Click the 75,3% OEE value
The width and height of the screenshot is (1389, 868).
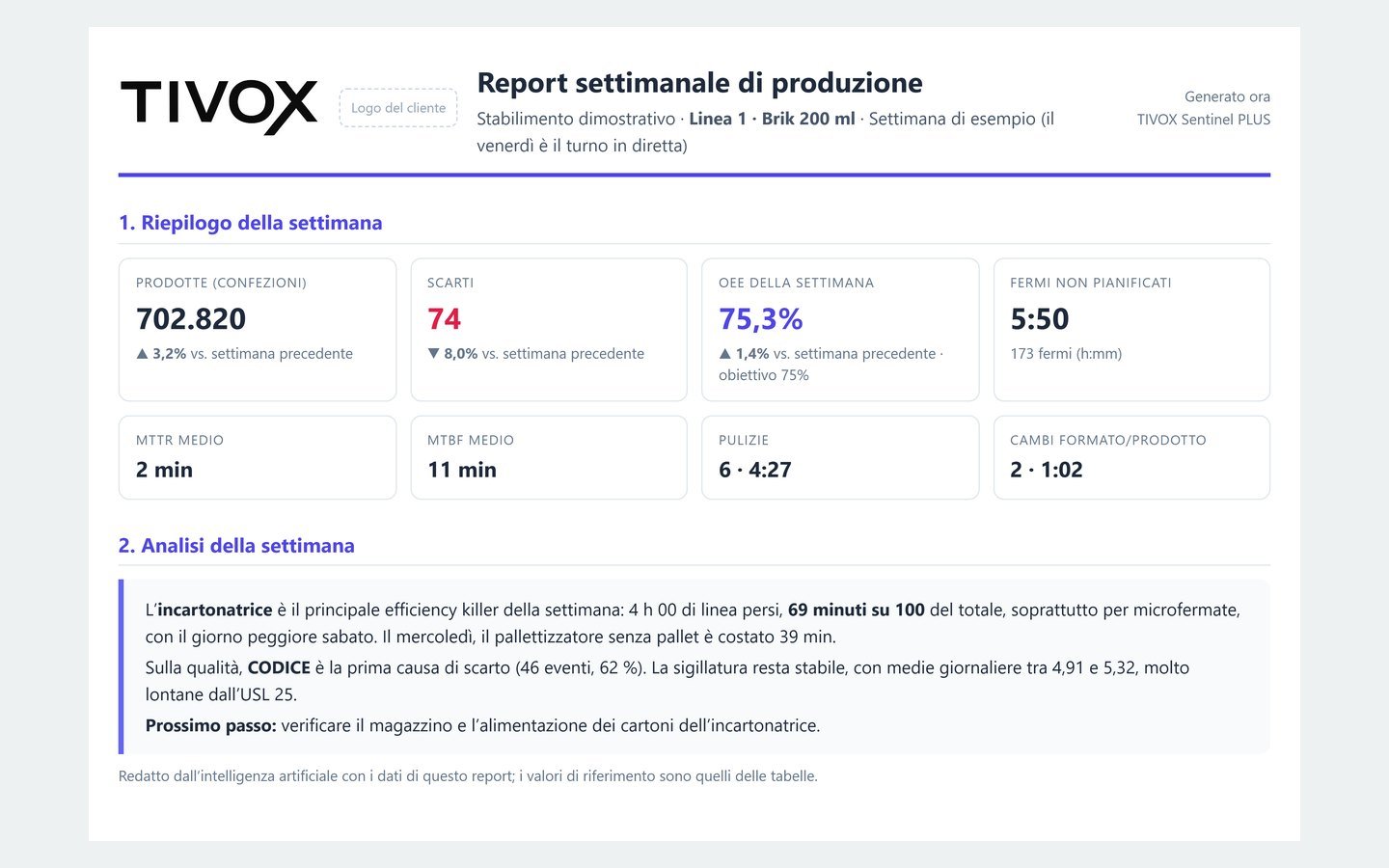pos(761,318)
